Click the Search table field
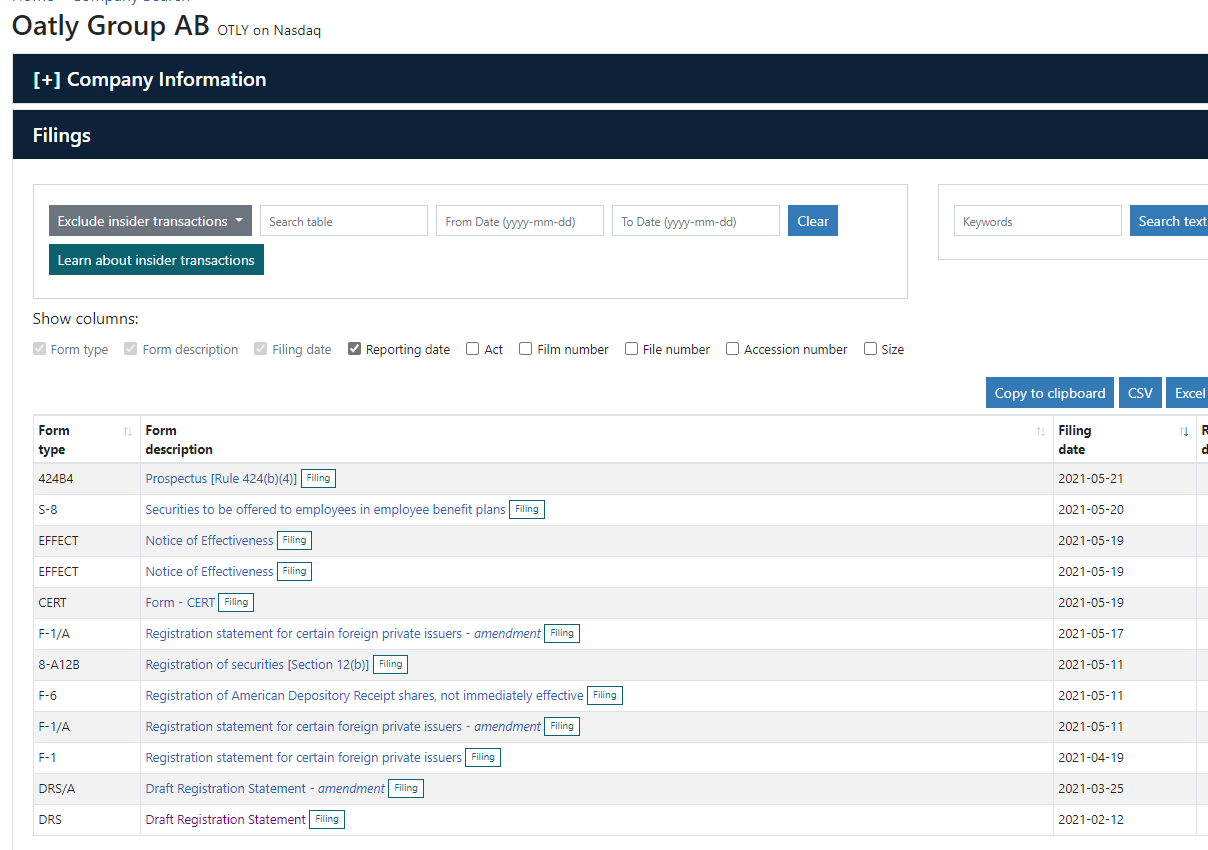 point(344,221)
